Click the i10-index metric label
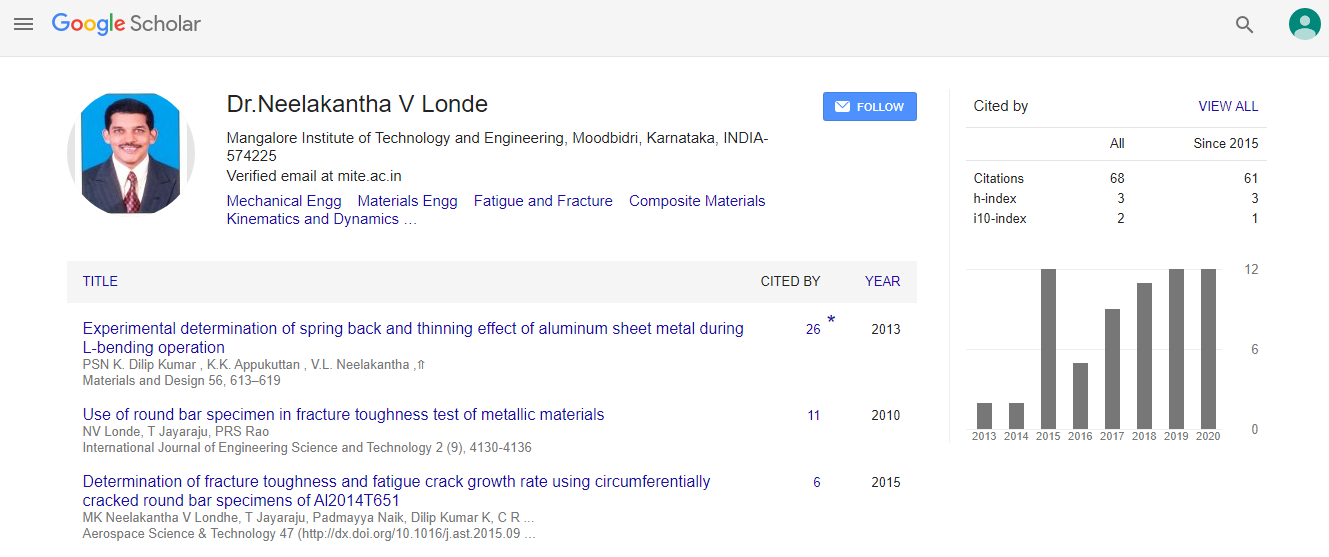 pos(1000,218)
